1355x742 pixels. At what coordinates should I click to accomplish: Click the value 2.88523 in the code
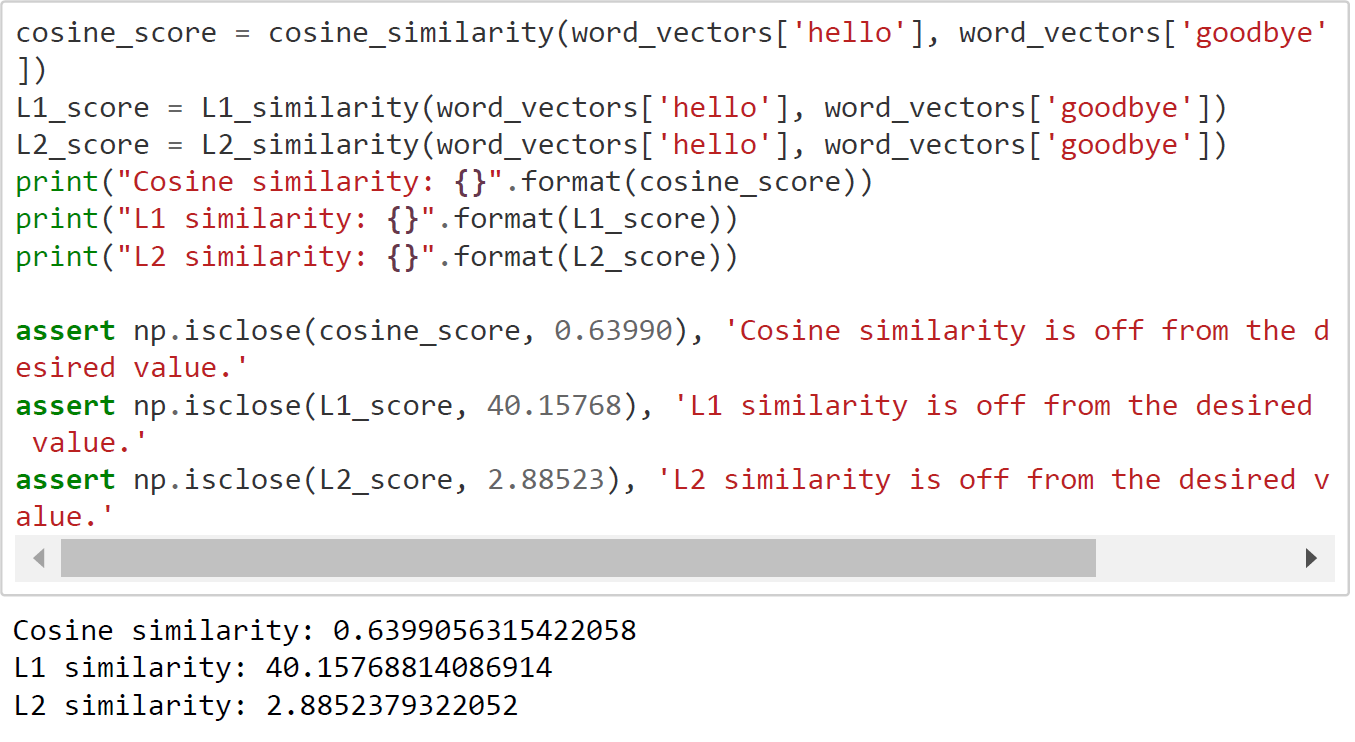coord(546,480)
